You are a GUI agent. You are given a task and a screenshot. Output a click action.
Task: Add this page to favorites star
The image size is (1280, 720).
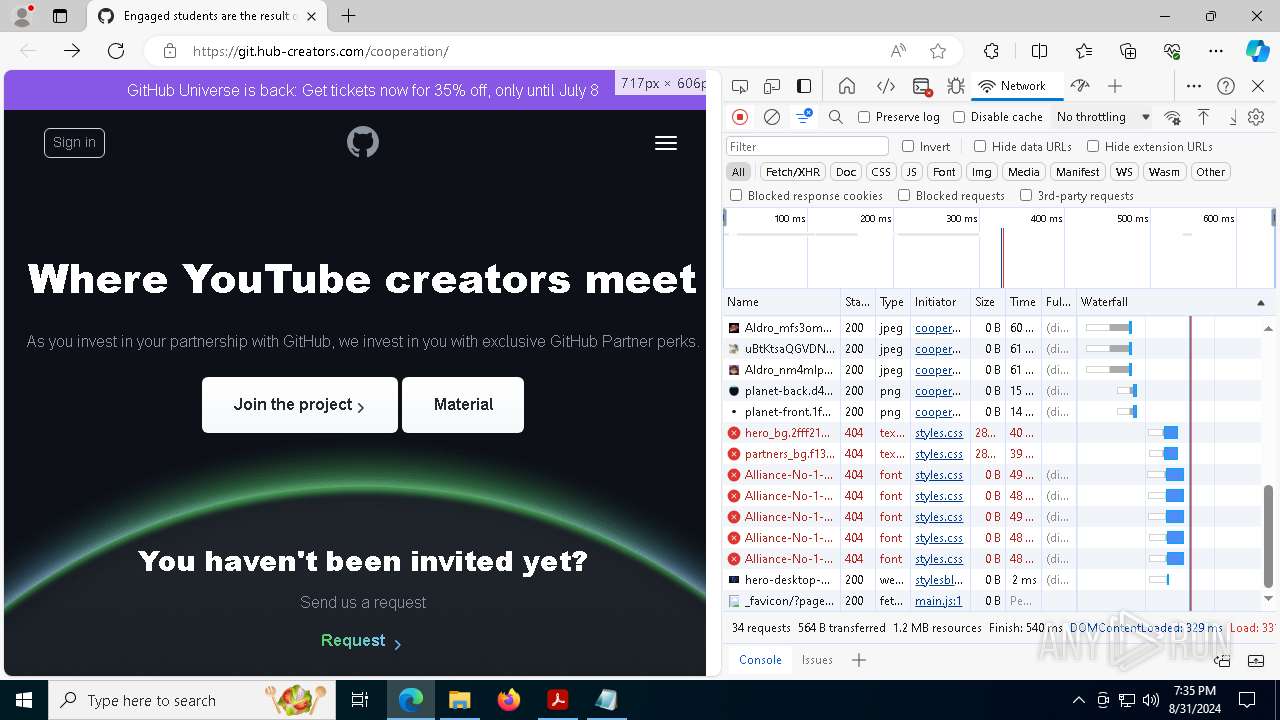[938, 51]
